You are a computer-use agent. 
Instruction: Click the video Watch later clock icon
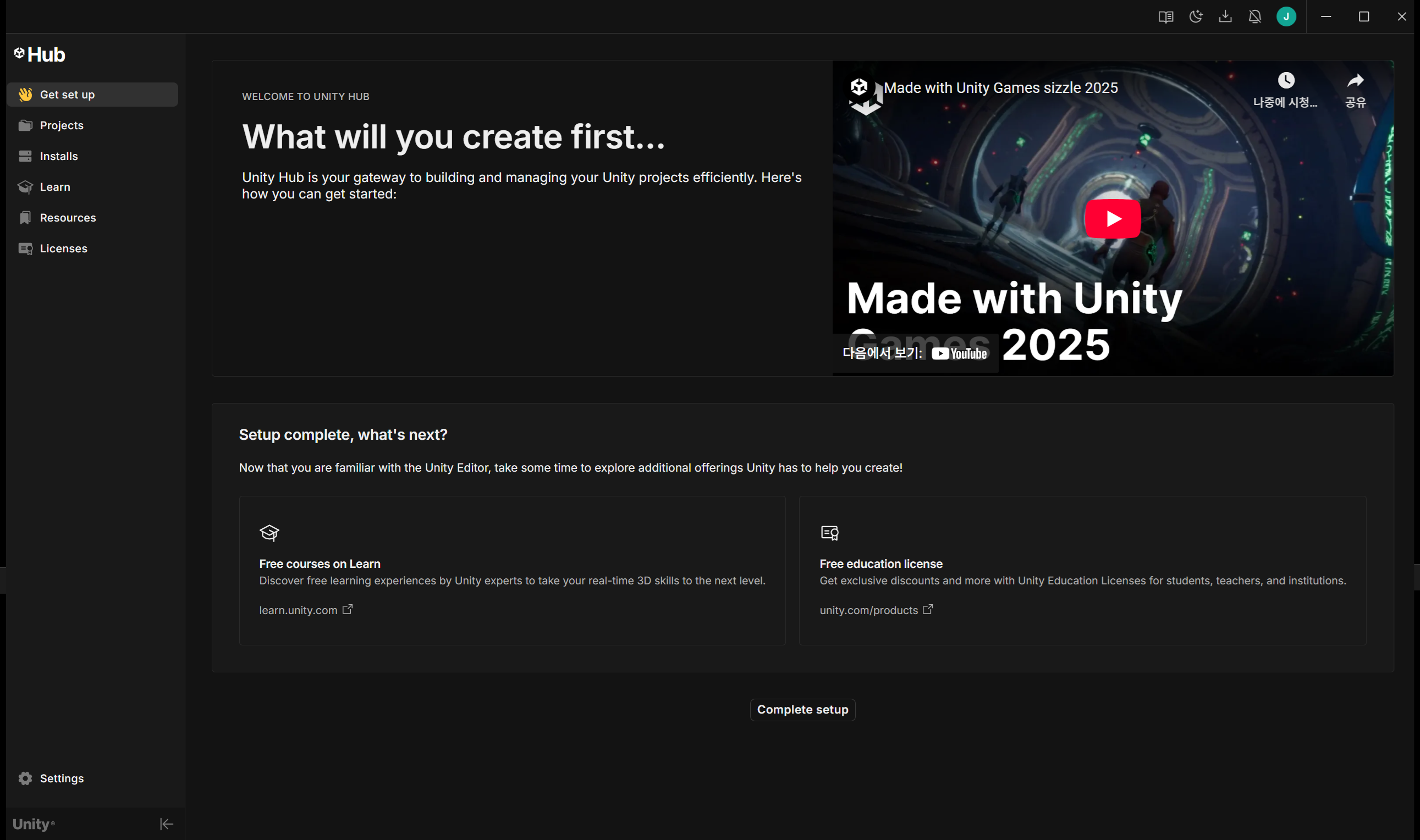pos(1286,81)
